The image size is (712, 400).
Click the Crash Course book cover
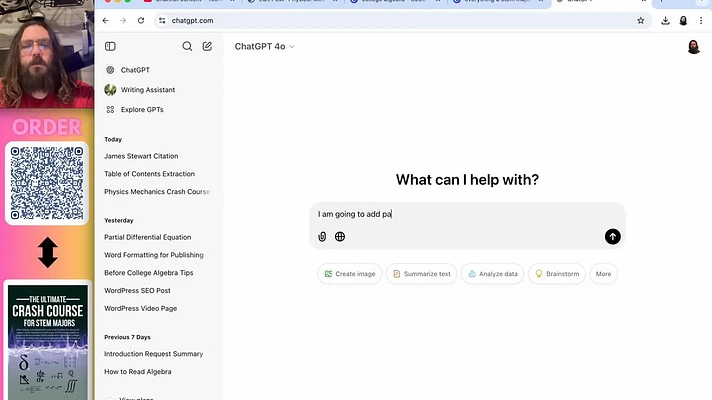click(48, 342)
